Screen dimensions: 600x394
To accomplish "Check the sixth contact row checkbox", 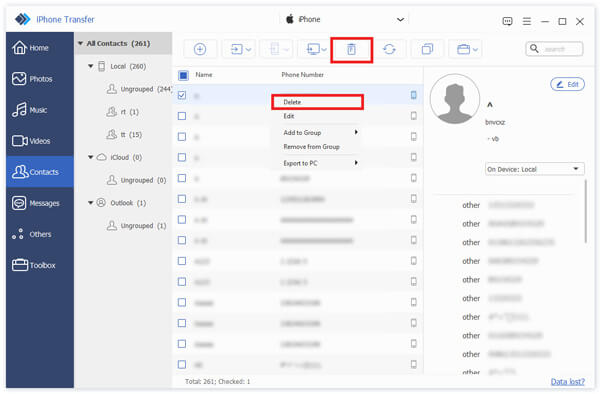I will point(182,199).
